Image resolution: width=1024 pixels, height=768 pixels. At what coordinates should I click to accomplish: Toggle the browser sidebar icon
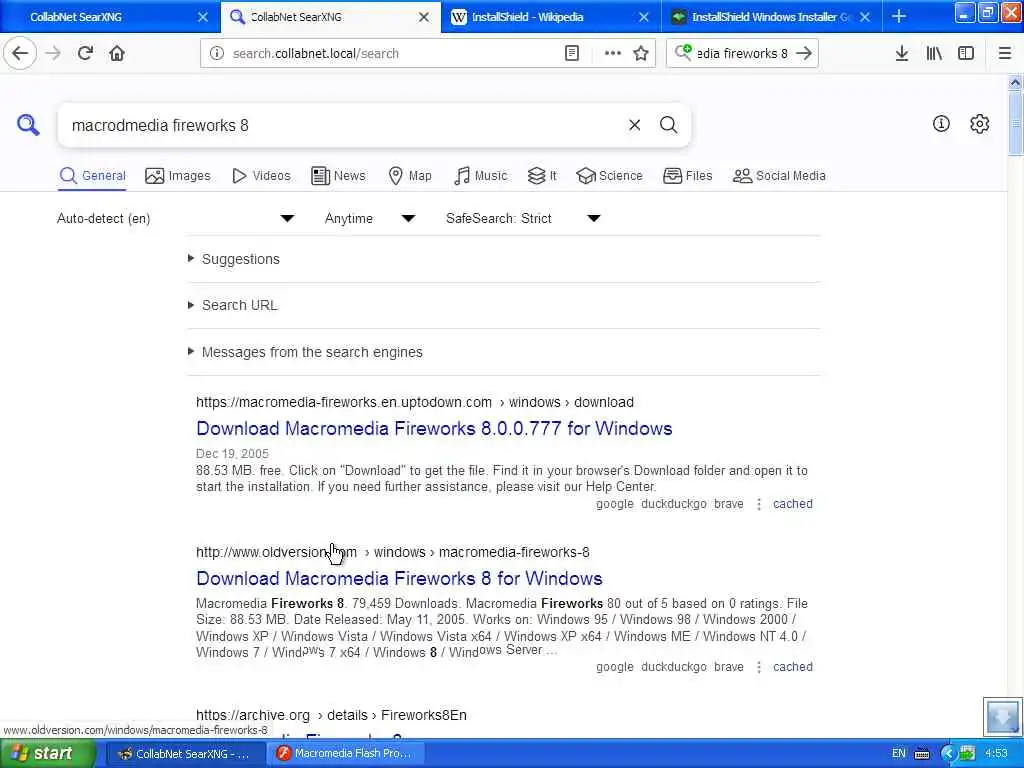pyautogui.click(x=966, y=53)
